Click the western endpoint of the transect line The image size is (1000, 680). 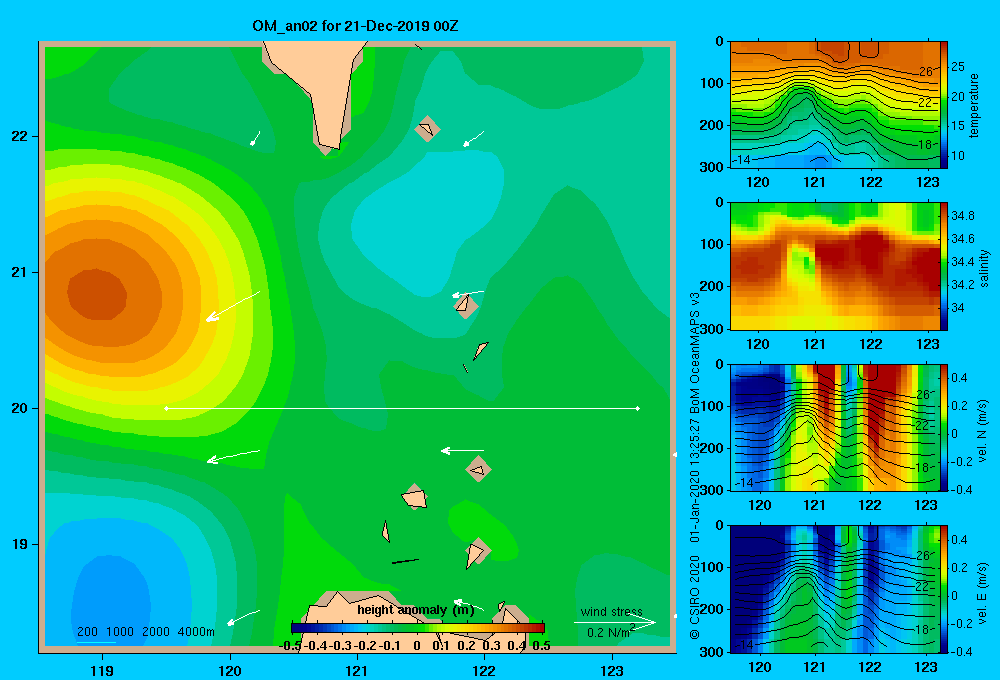[x=166, y=408]
